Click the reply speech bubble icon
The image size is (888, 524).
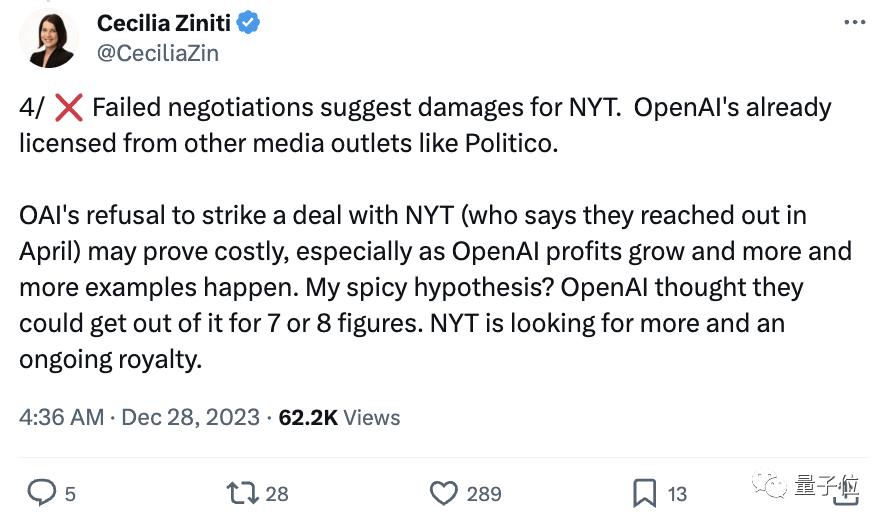40,493
